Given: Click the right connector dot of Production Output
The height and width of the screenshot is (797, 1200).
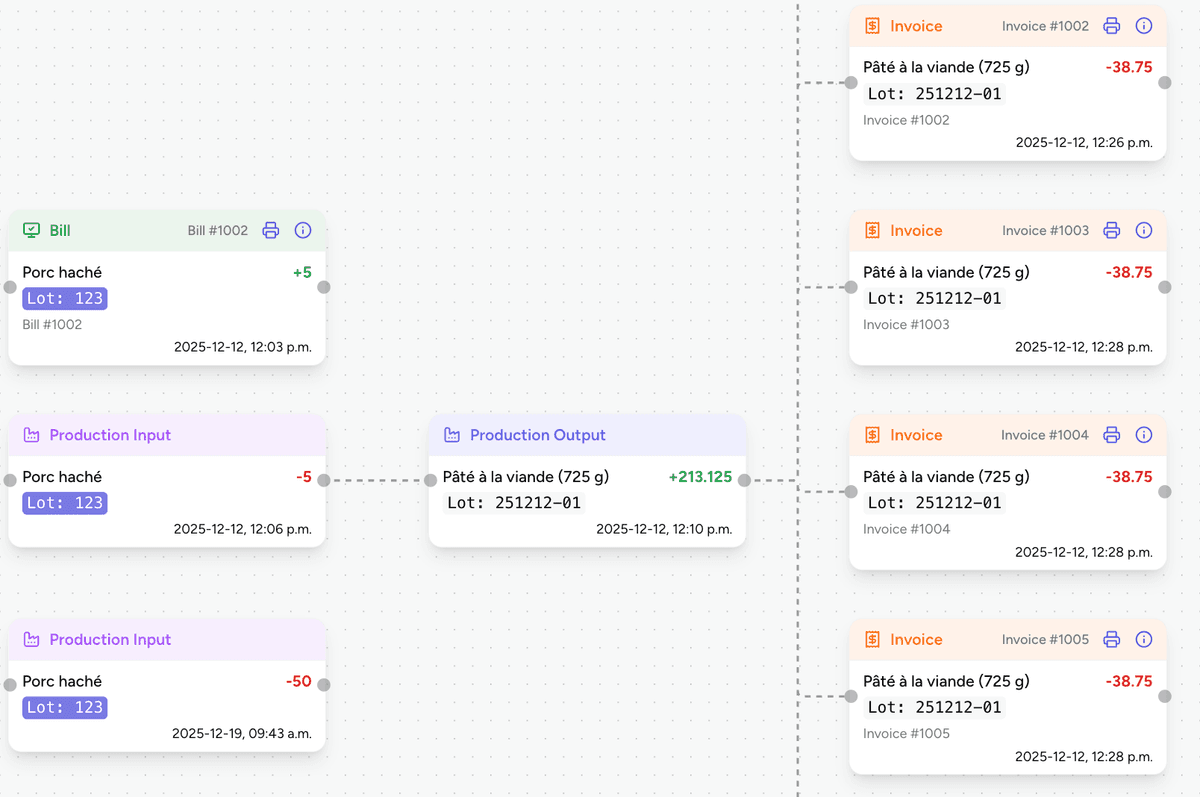Looking at the screenshot, I should (745, 480).
